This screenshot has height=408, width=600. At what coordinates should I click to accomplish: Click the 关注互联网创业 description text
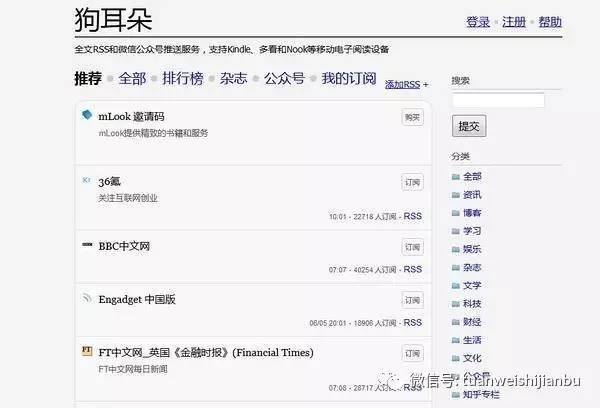pyautogui.click(x=128, y=198)
